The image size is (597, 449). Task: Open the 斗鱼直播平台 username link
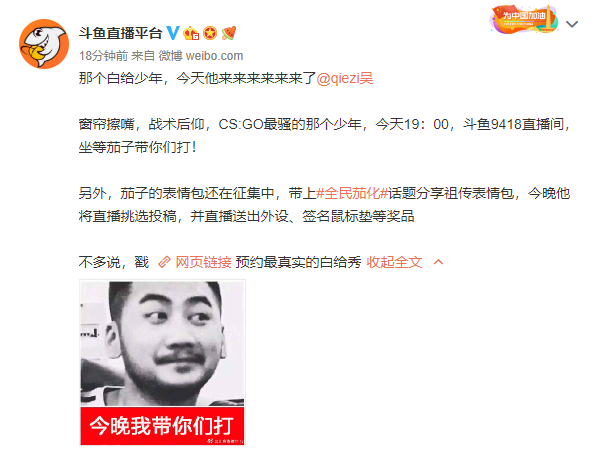click(x=121, y=33)
